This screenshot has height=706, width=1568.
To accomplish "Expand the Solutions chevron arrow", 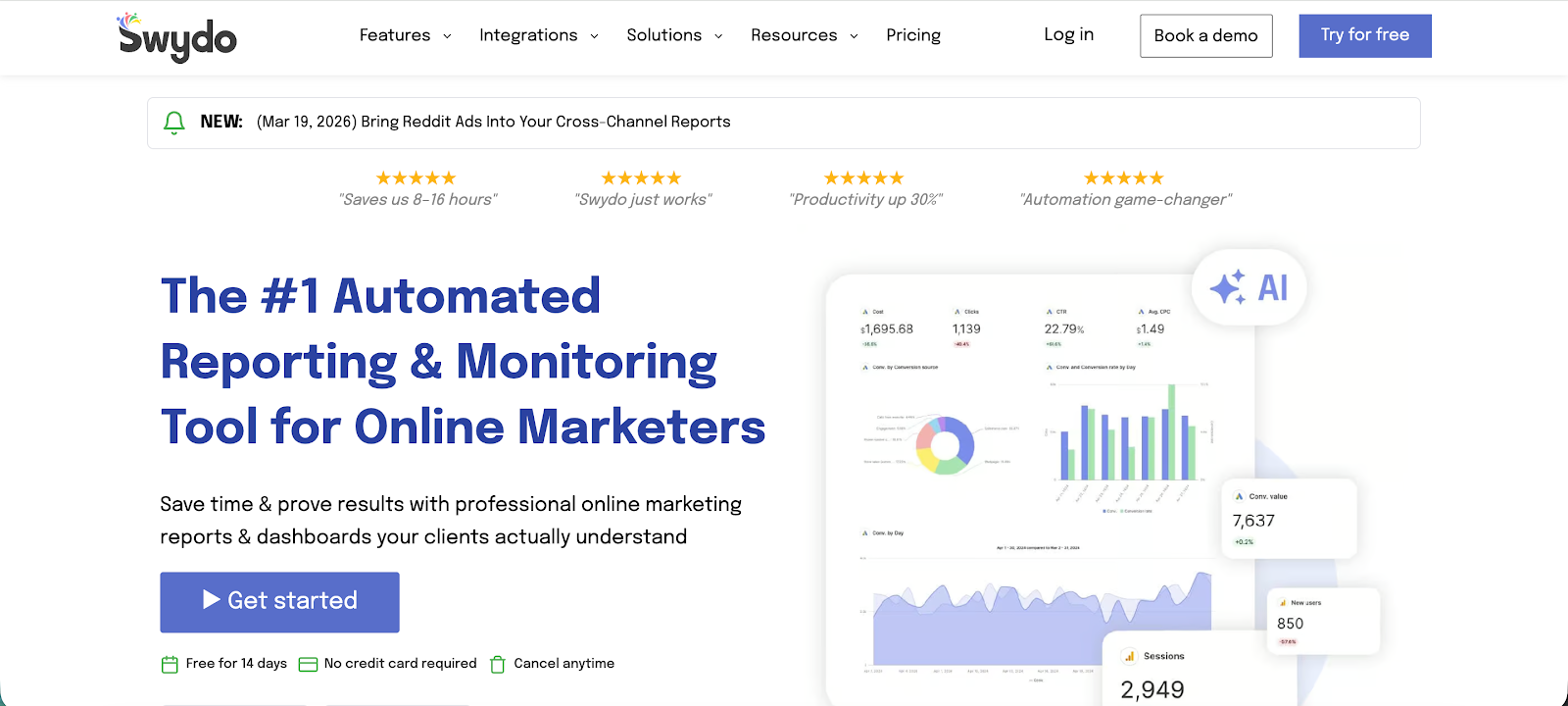I will pyautogui.click(x=718, y=36).
